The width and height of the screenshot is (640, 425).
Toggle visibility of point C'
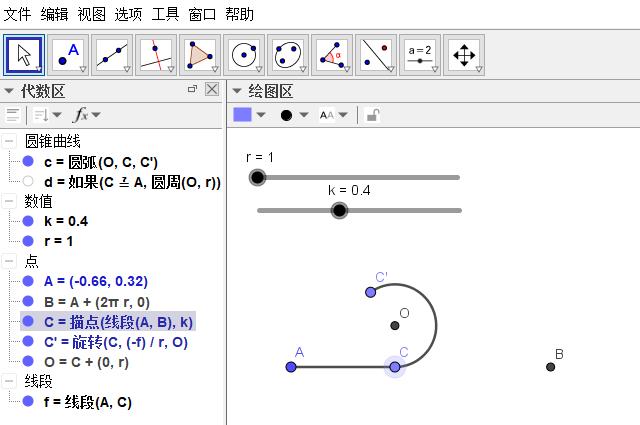click(x=28, y=341)
